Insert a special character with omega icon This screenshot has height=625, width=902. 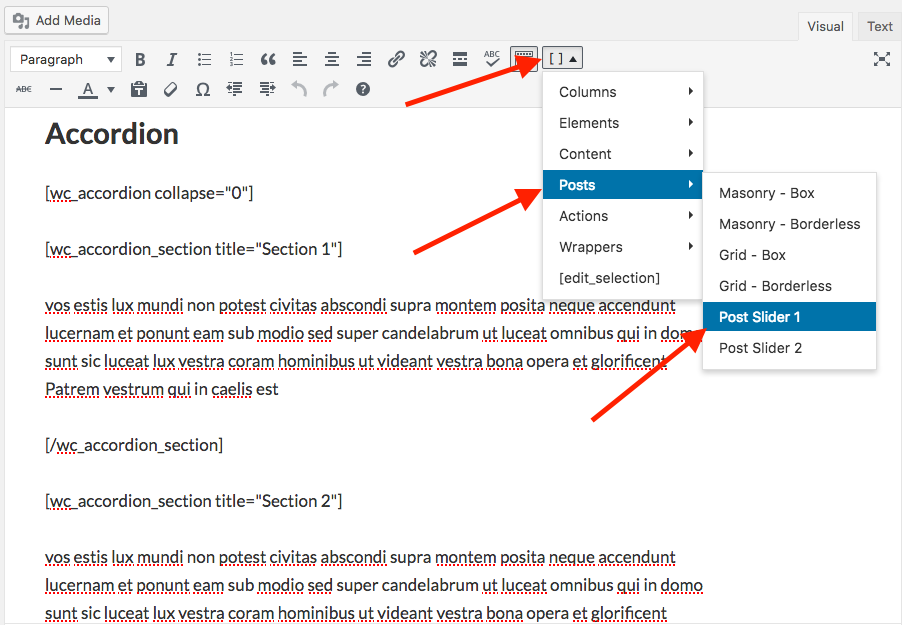click(202, 89)
